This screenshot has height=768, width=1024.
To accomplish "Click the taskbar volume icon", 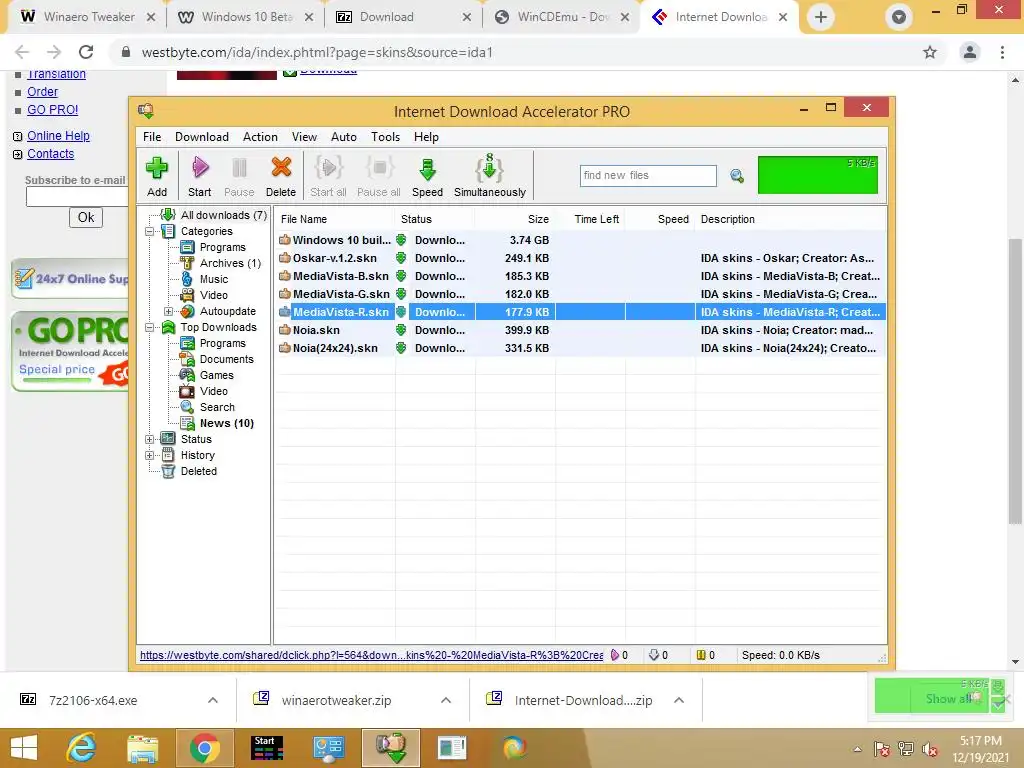I will (x=929, y=750).
